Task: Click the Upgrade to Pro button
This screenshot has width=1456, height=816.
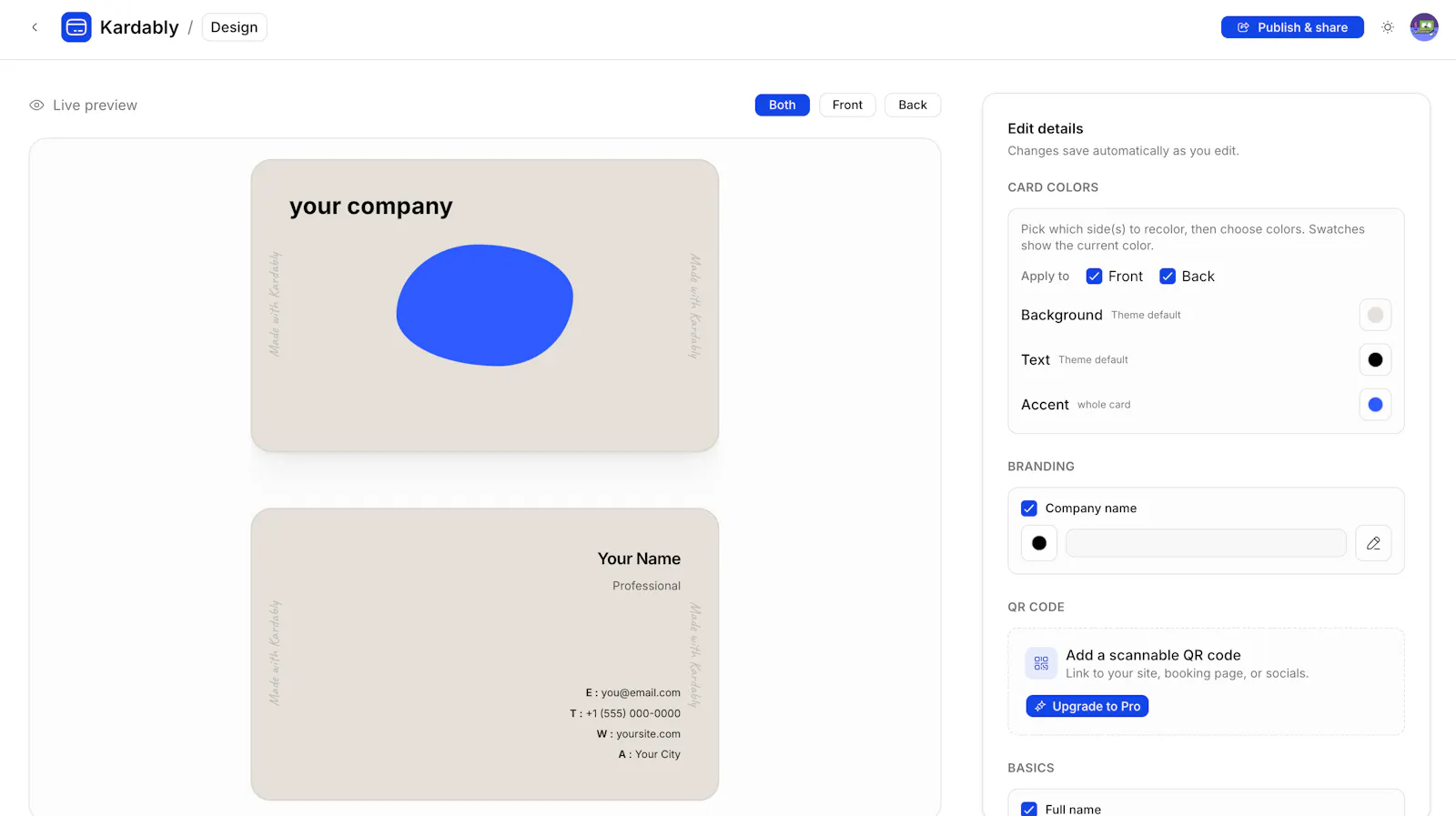Action: click(x=1087, y=706)
